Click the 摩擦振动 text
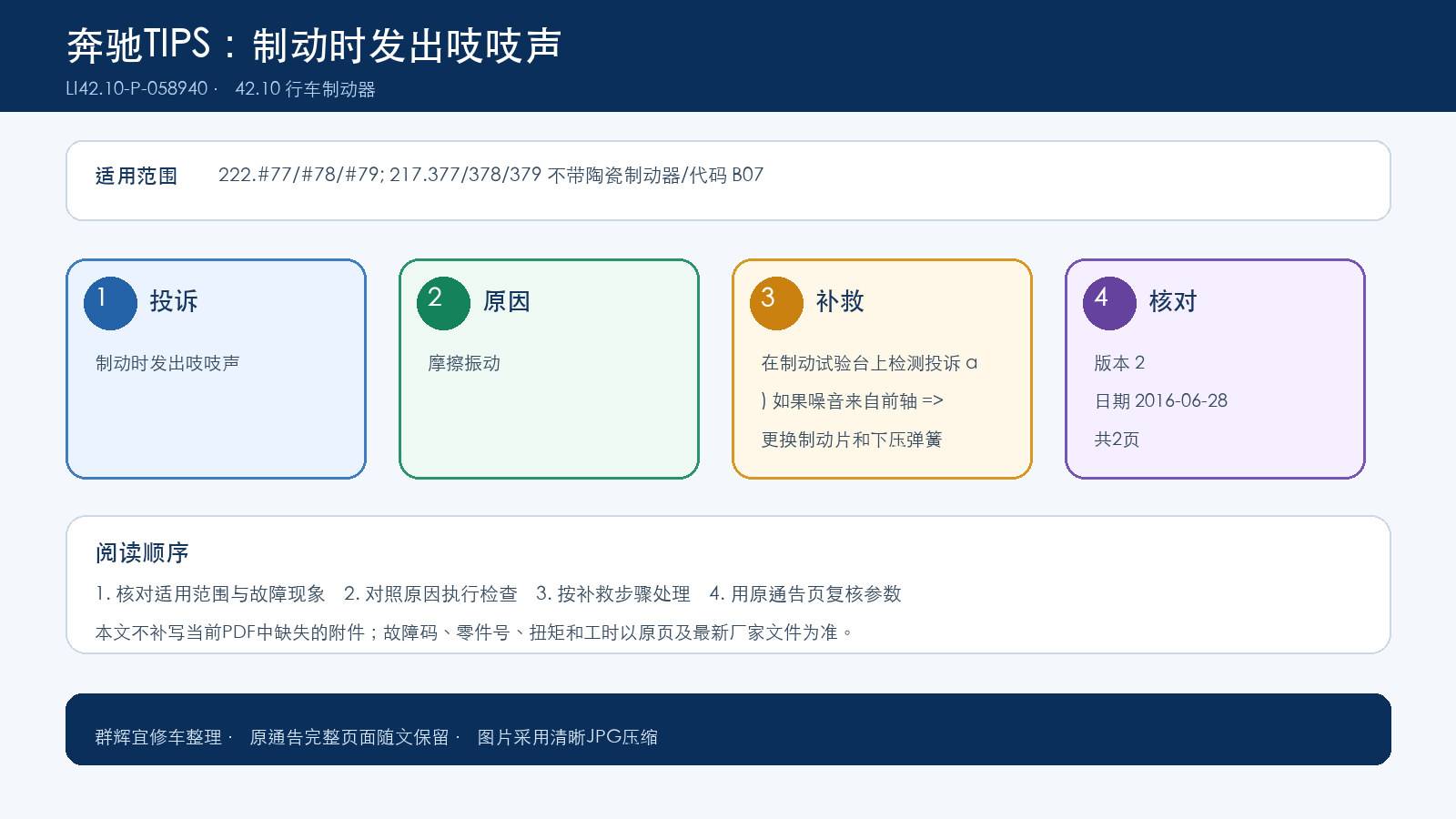The width and height of the screenshot is (1456, 819). 464,363
